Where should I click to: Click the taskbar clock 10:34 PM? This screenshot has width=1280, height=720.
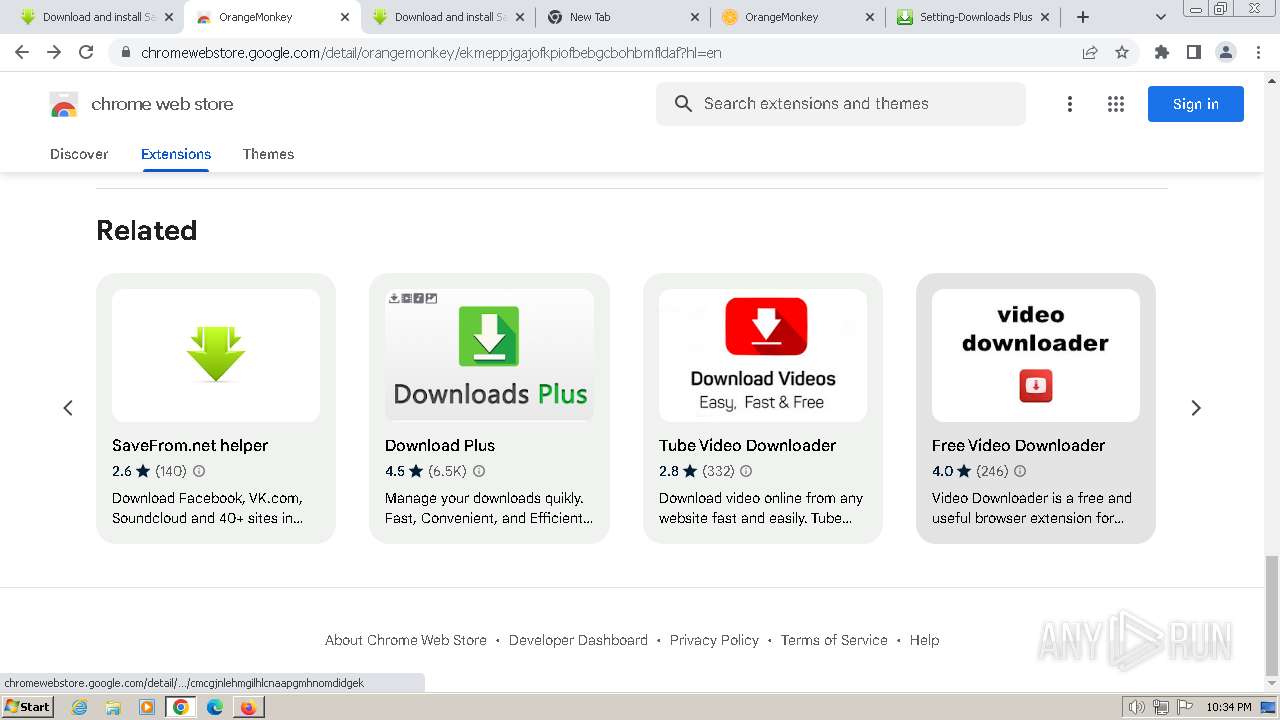click(x=1229, y=707)
